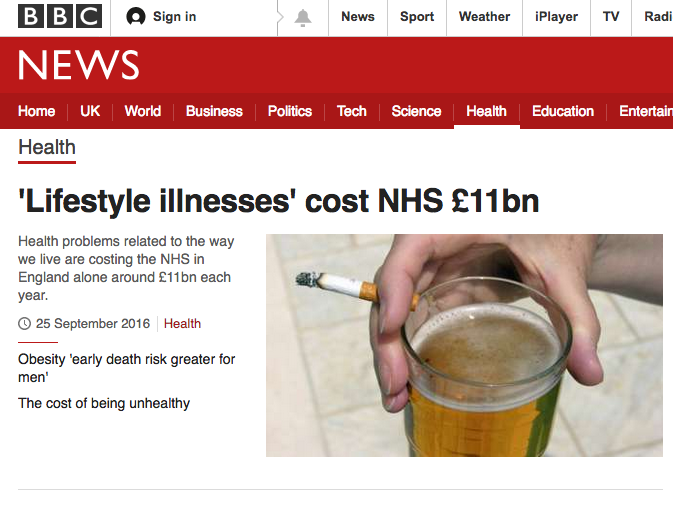Select the Home news tab
This screenshot has height=508, width=673.
pos(36,111)
